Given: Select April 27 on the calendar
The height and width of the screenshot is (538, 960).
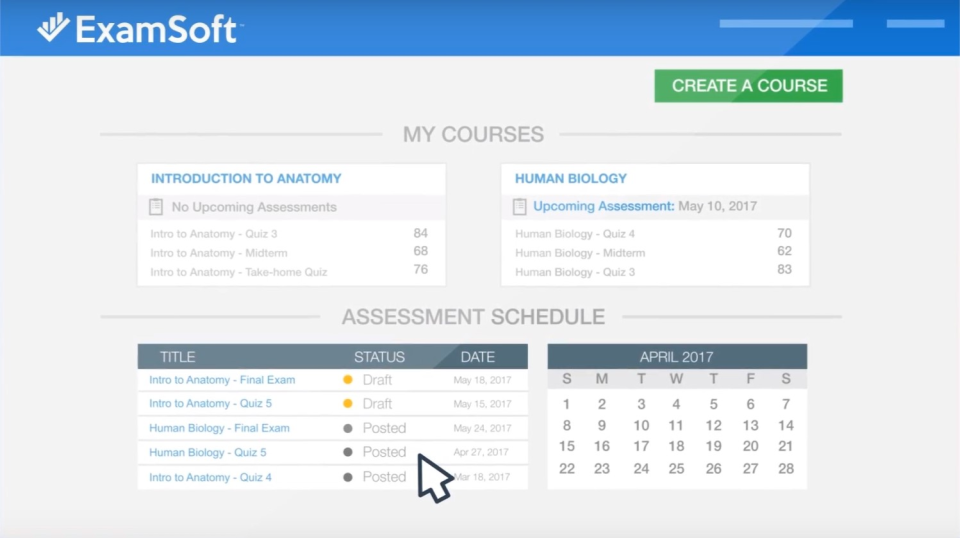Looking at the screenshot, I should [750, 469].
